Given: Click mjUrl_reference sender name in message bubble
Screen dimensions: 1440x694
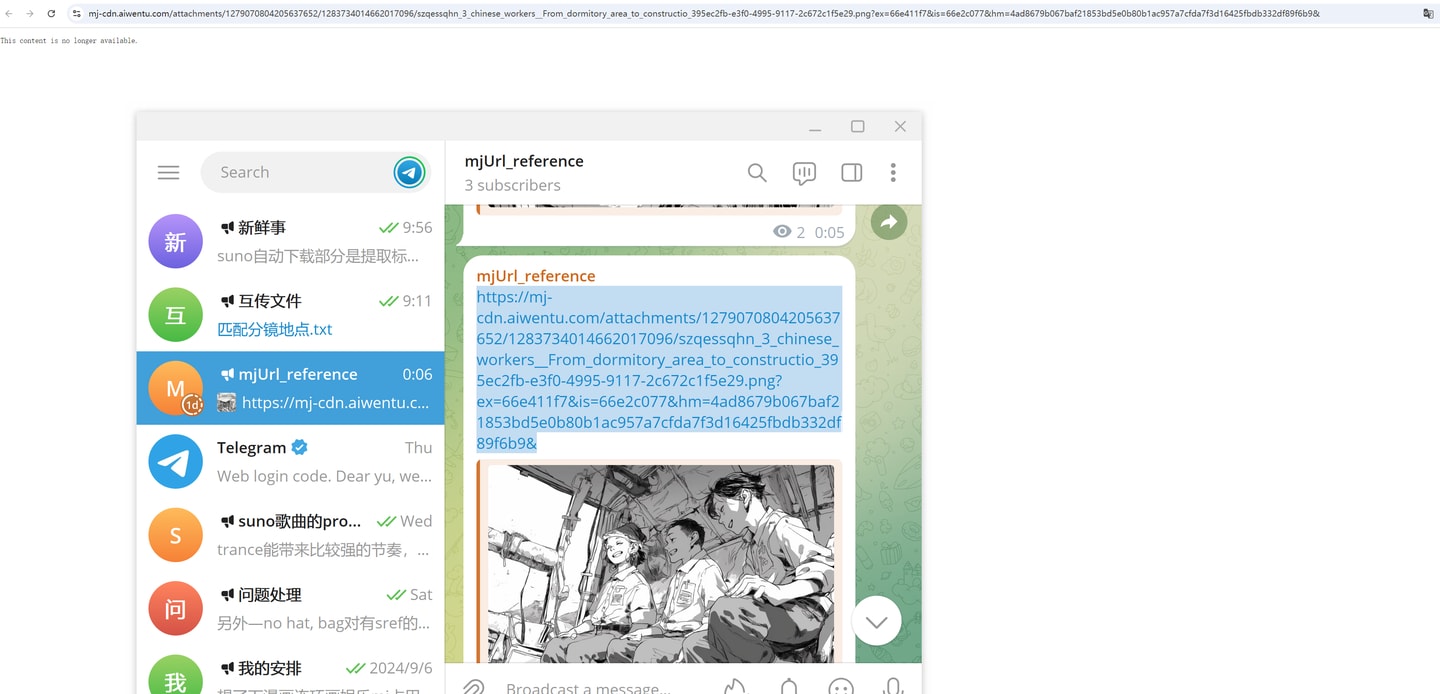Looking at the screenshot, I should click(536, 276).
